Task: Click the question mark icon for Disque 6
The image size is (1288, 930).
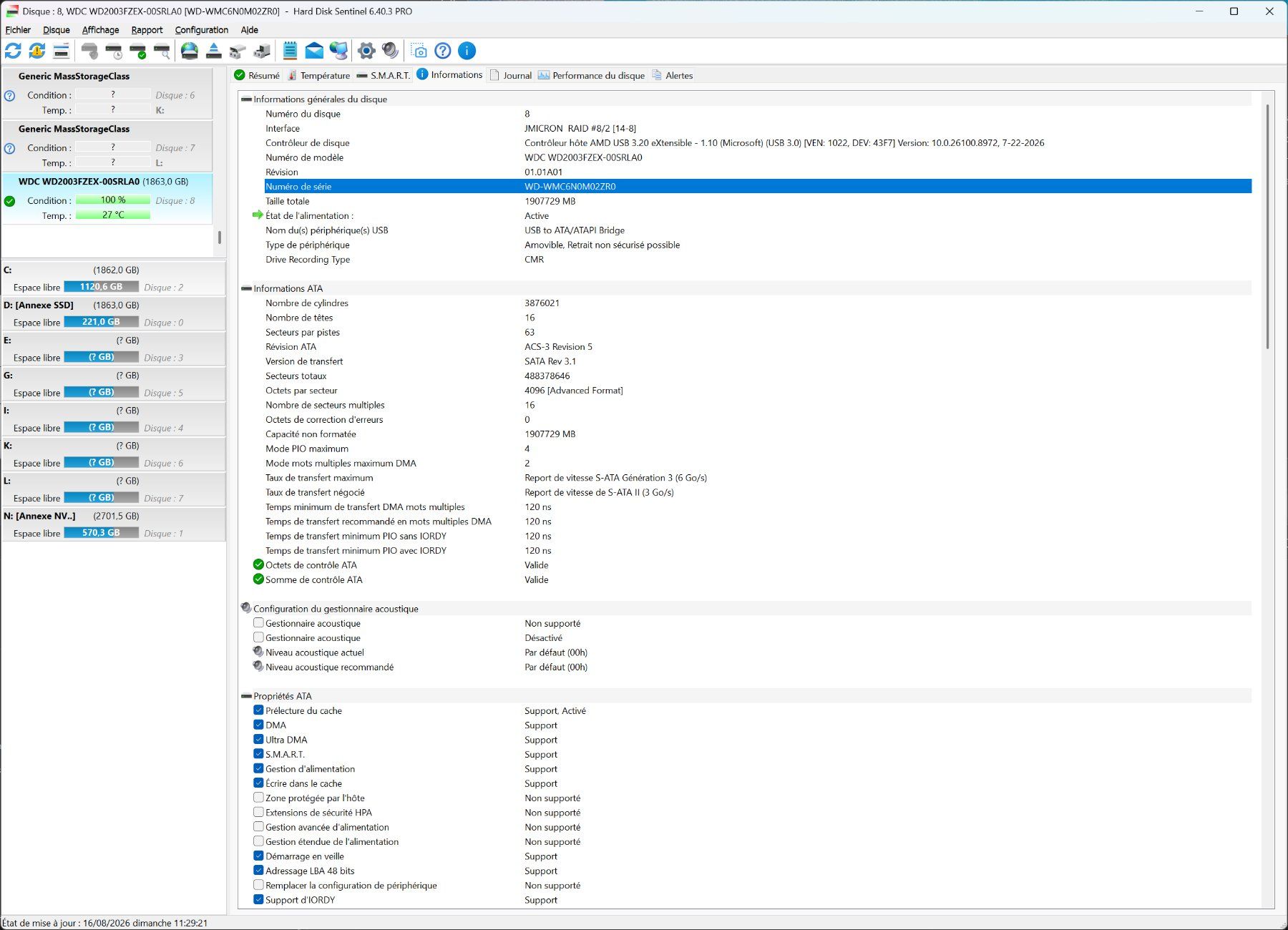Action: pos(10,95)
